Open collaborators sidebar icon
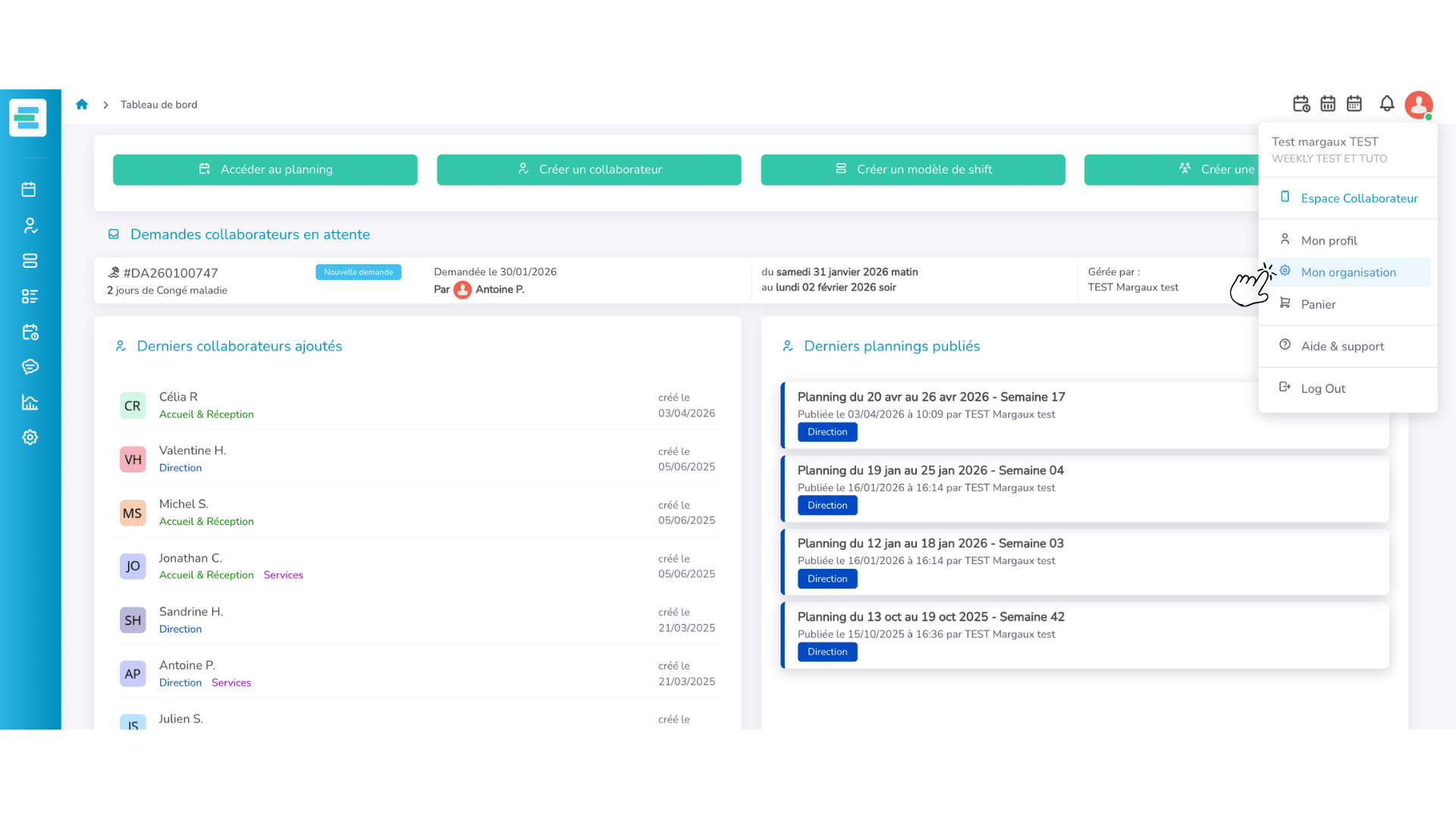1456x819 pixels. [x=30, y=225]
